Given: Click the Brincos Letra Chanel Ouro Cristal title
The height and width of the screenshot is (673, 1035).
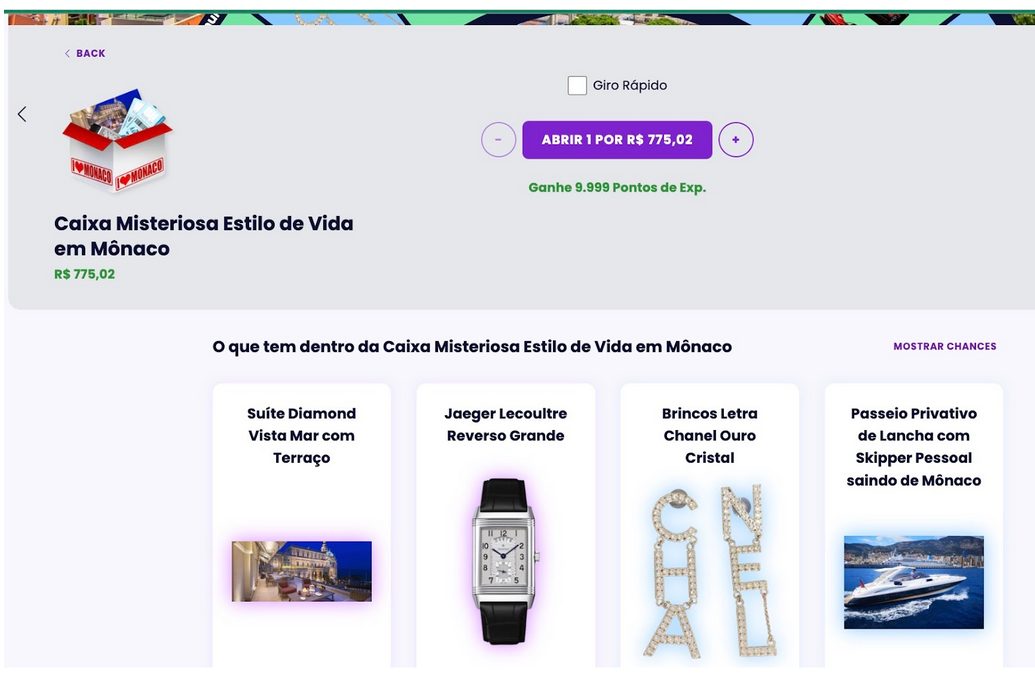Looking at the screenshot, I should [x=710, y=435].
